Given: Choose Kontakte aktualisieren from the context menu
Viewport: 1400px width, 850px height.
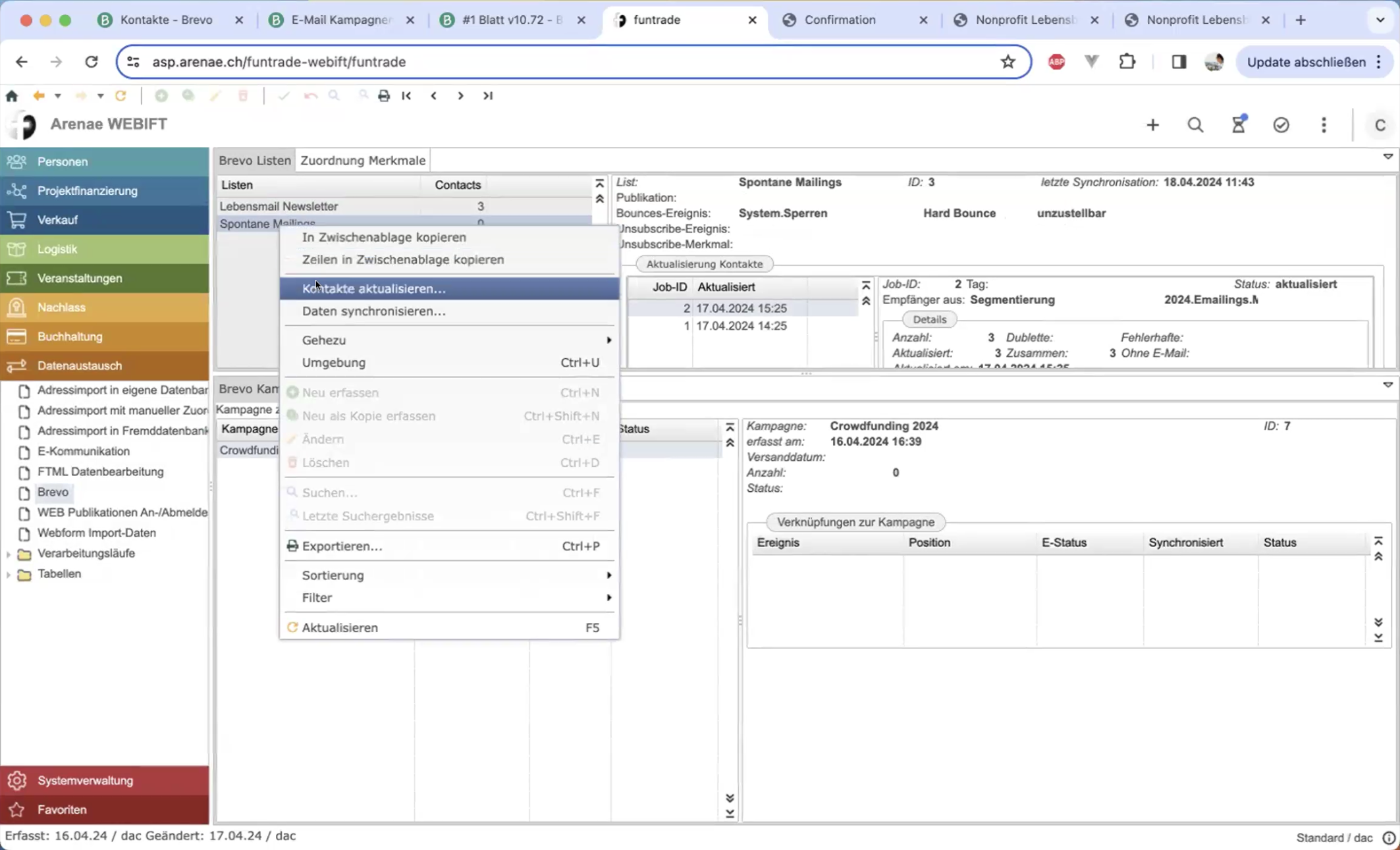Looking at the screenshot, I should [373, 288].
